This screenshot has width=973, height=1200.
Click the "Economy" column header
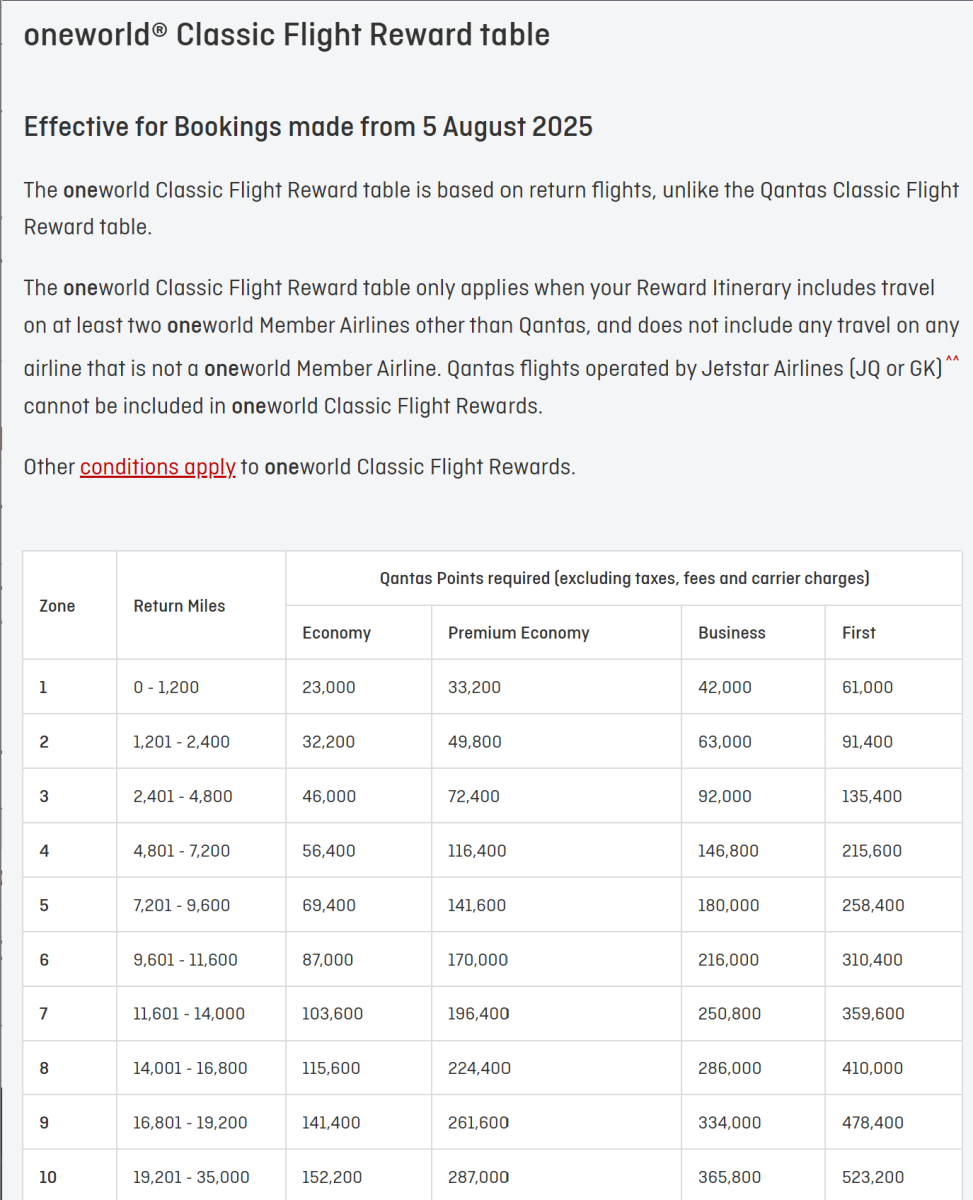point(336,632)
